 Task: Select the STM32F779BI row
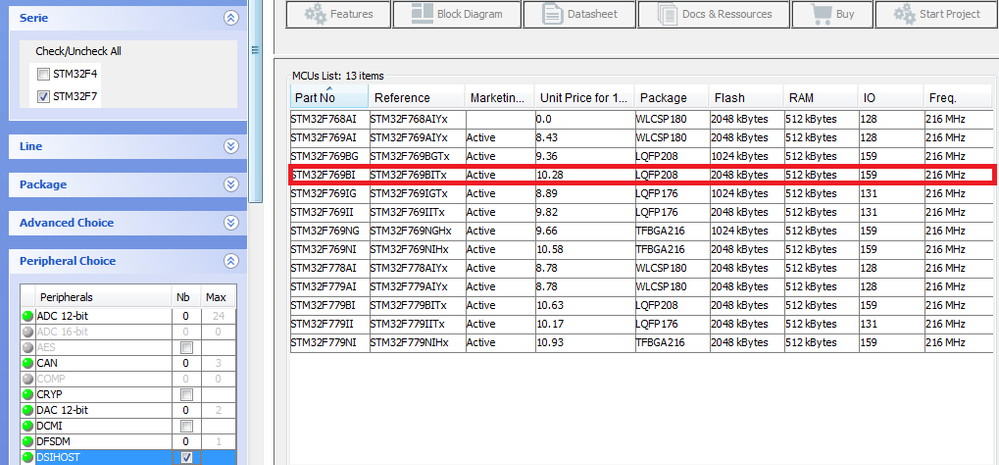[641, 305]
